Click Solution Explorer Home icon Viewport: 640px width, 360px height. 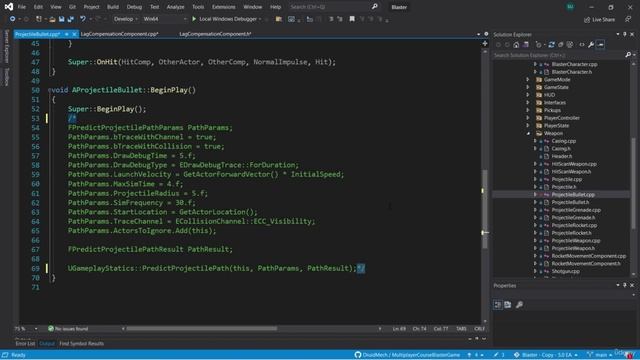coord(516,44)
